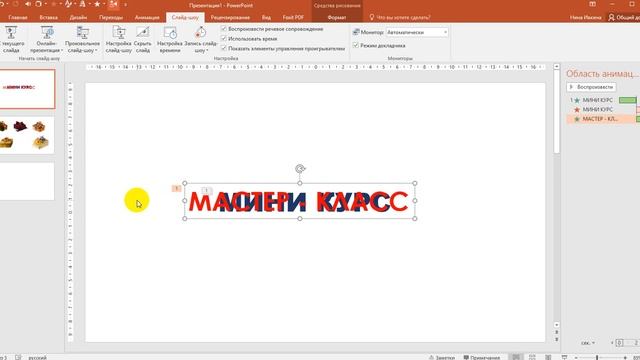
Task: Open the Рецензирование tab
Action: coord(230,17)
